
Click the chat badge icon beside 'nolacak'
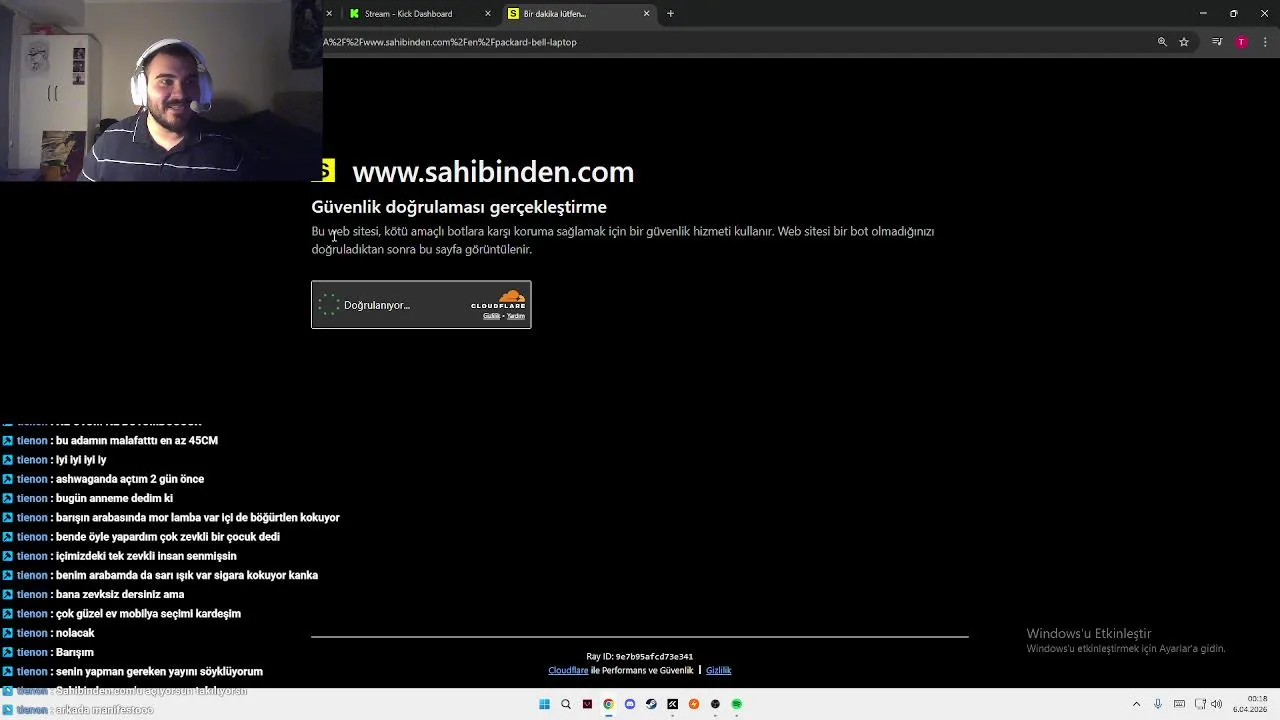point(7,633)
